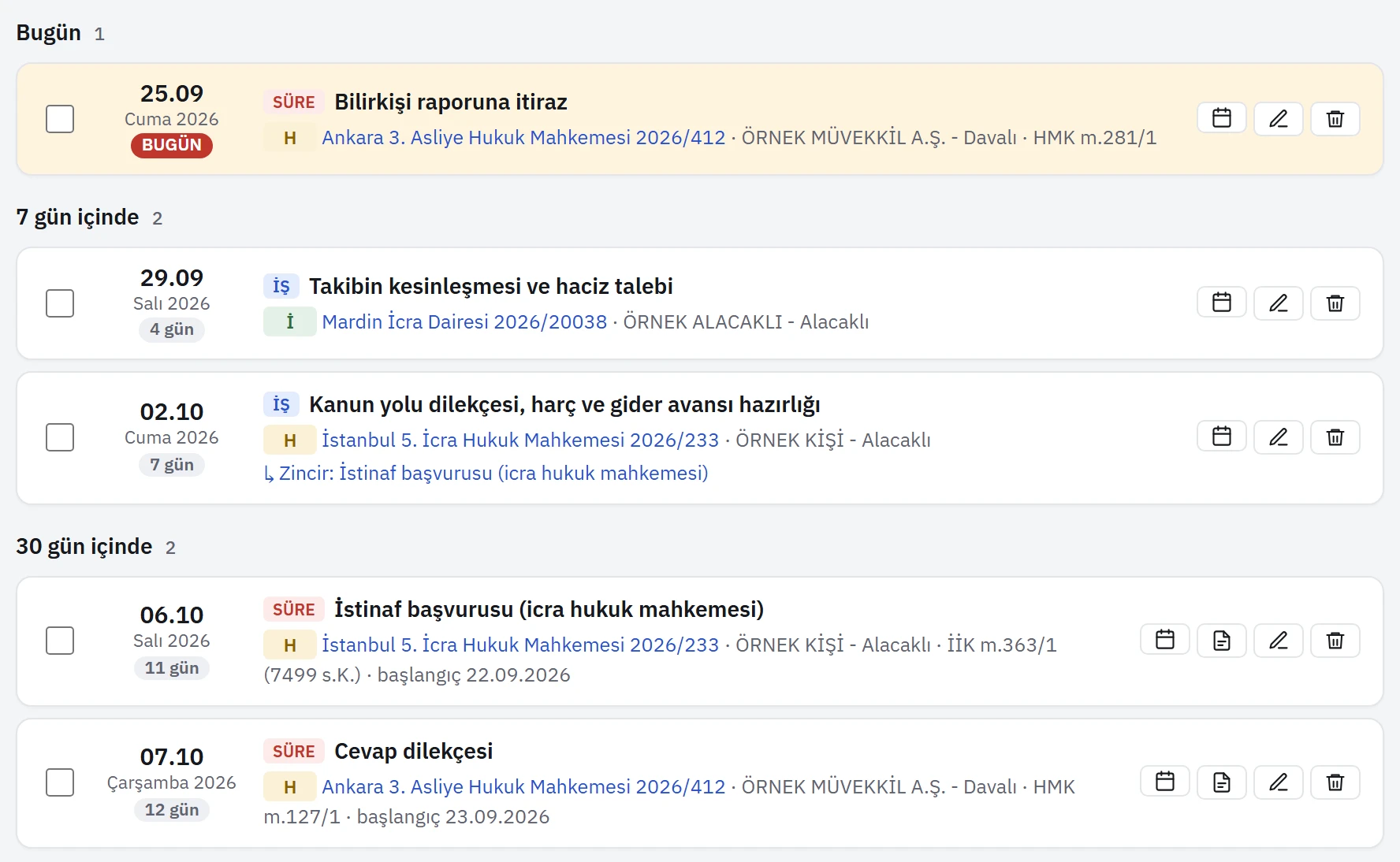Click the '4 gün' remaining badge

coord(172,329)
